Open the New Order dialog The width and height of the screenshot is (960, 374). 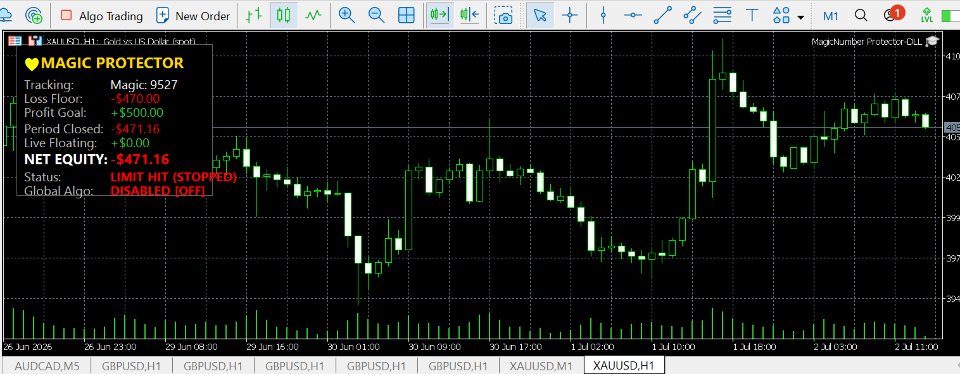click(x=192, y=16)
